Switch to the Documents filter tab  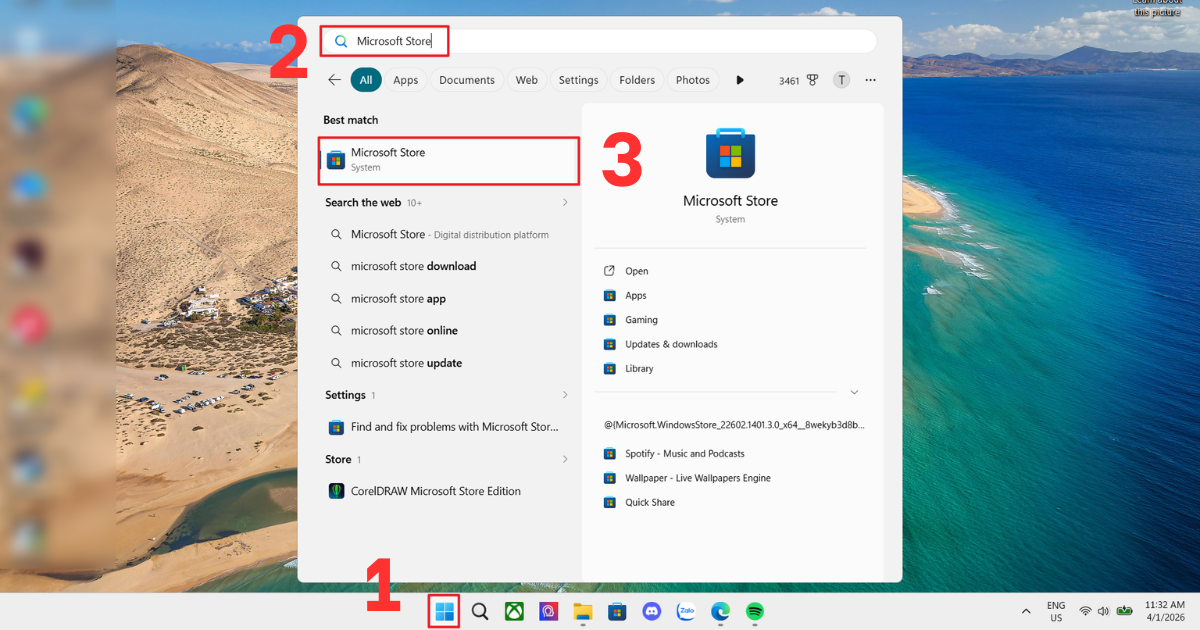[x=467, y=80]
